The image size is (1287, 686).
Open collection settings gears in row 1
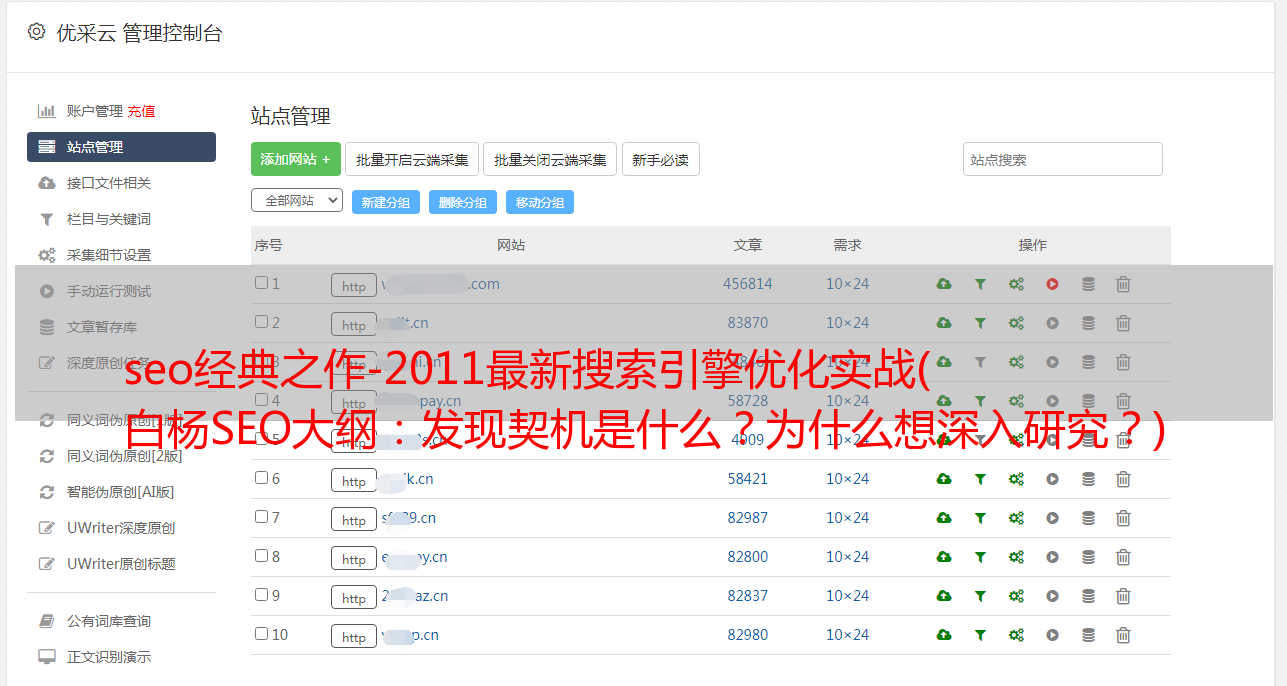click(1016, 284)
